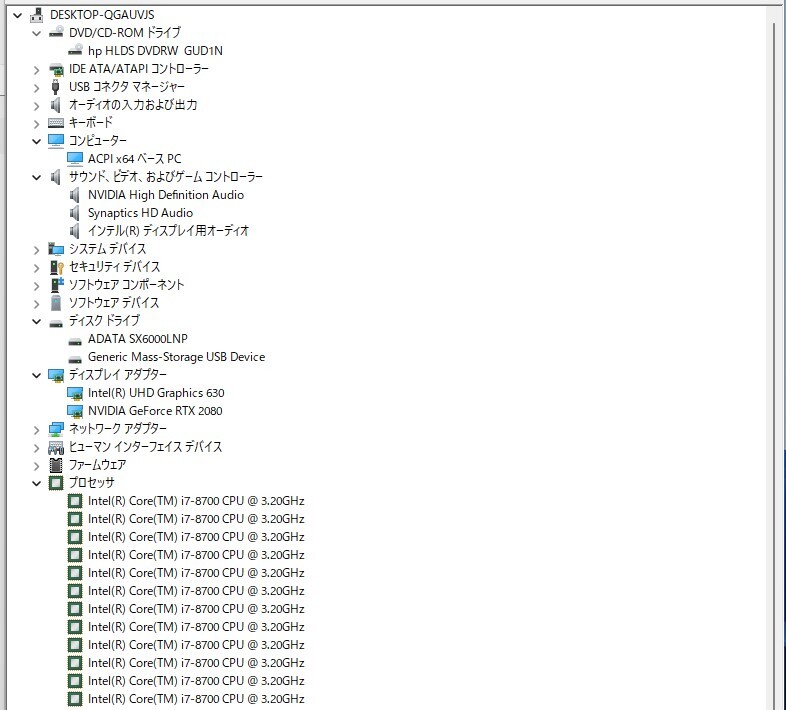Select NVIDIA GeForce RTX 2080 adapter
Screen dimensions: 786x710
pyautogui.click(x=155, y=411)
